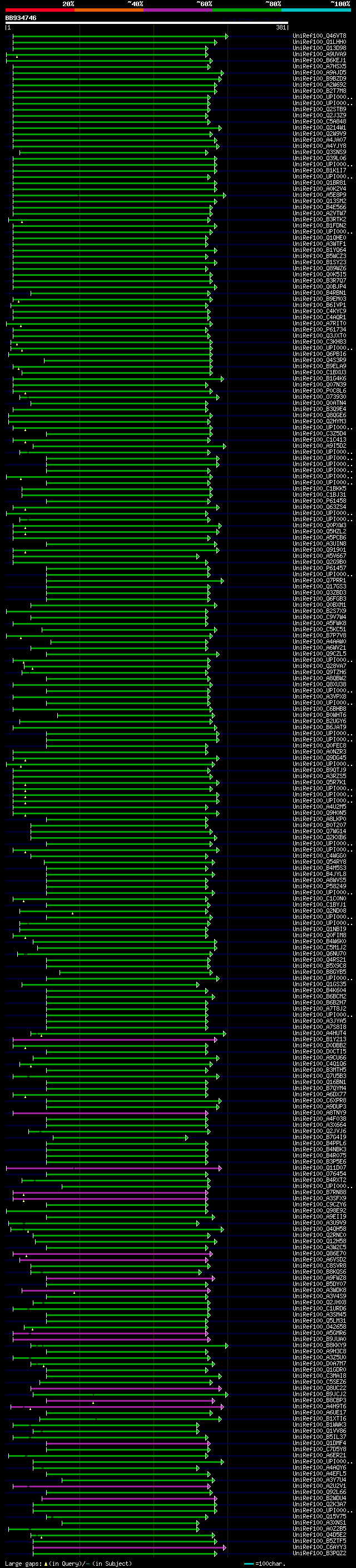
Task: Open hit UniRef100_Q39L06
Action: [319, 159]
